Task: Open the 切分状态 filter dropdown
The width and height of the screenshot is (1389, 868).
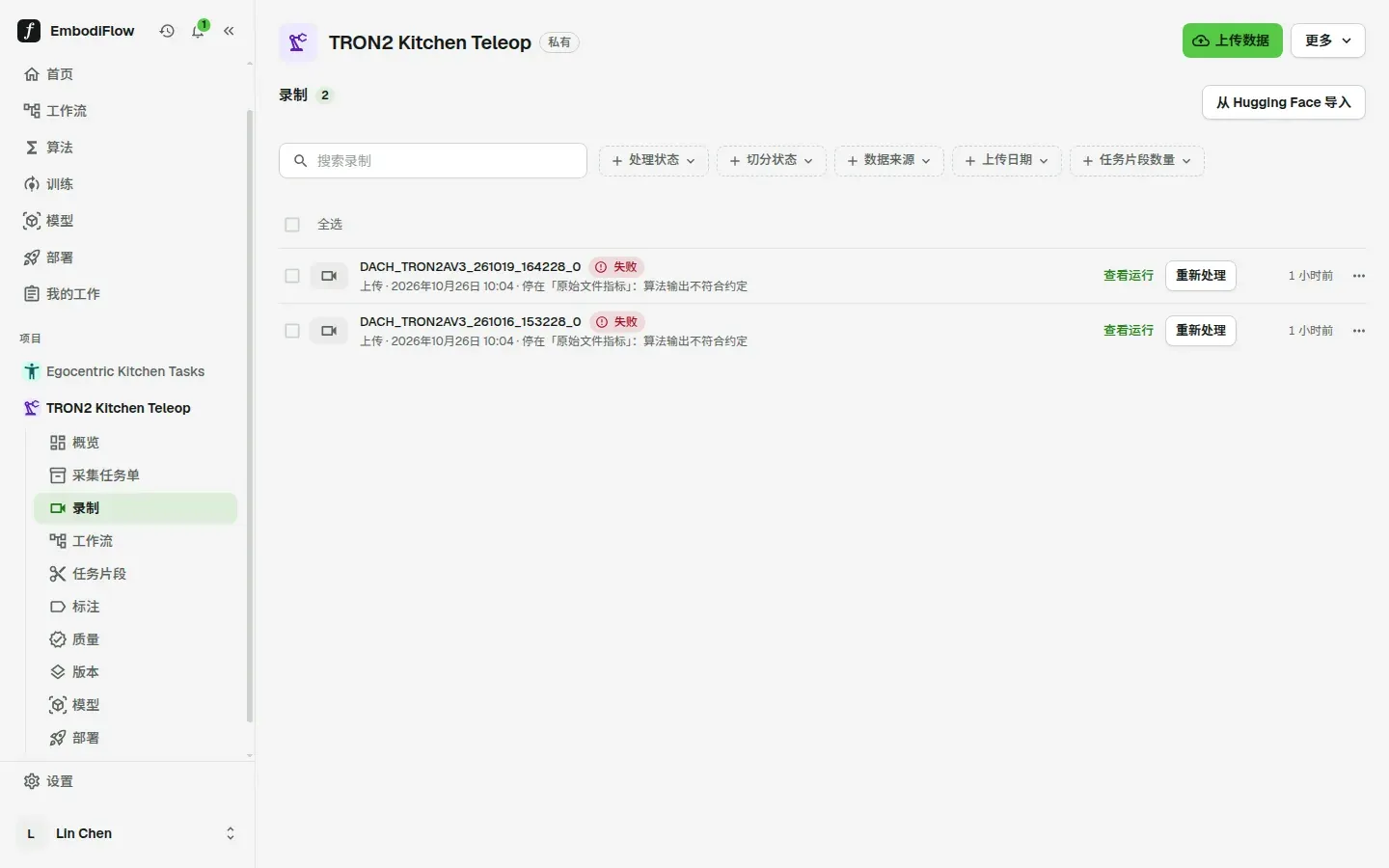Action: click(771, 160)
